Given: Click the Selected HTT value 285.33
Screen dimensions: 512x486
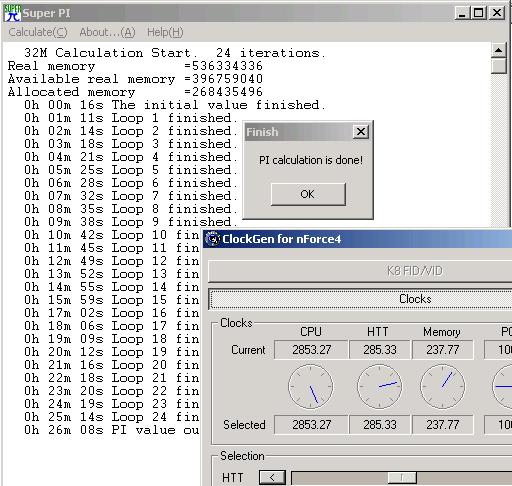Looking at the screenshot, I should (x=380, y=425).
